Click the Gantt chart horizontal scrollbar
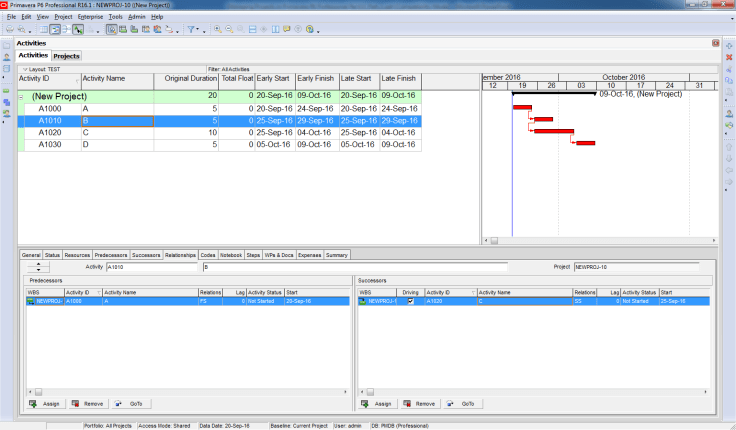This screenshot has height=430, width=736. (x=598, y=241)
